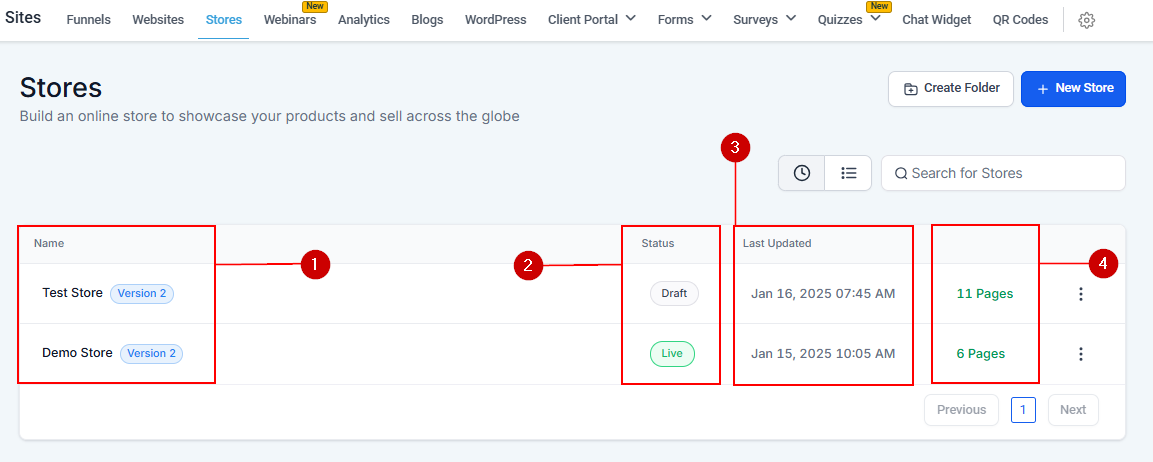Open the Test Store entry
This screenshot has width=1153, height=462.
click(72, 293)
